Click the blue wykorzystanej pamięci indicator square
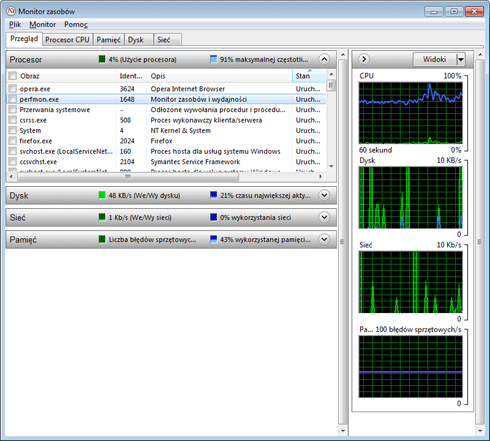 (x=214, y=239)
